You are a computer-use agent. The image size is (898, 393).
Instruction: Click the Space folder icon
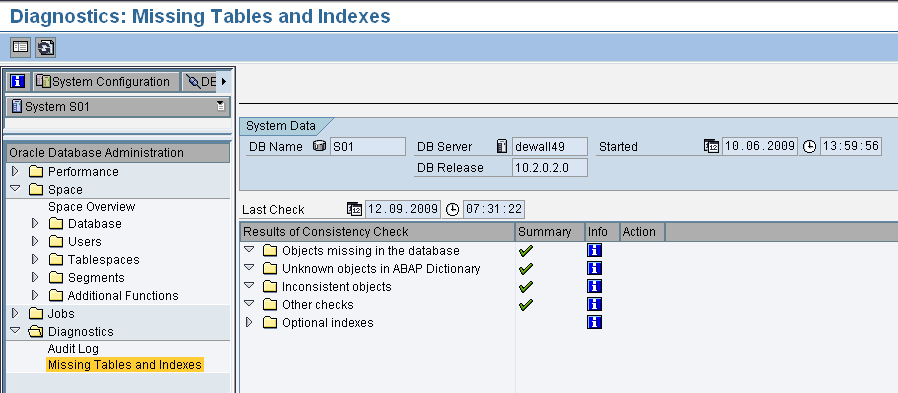(36, 190)
